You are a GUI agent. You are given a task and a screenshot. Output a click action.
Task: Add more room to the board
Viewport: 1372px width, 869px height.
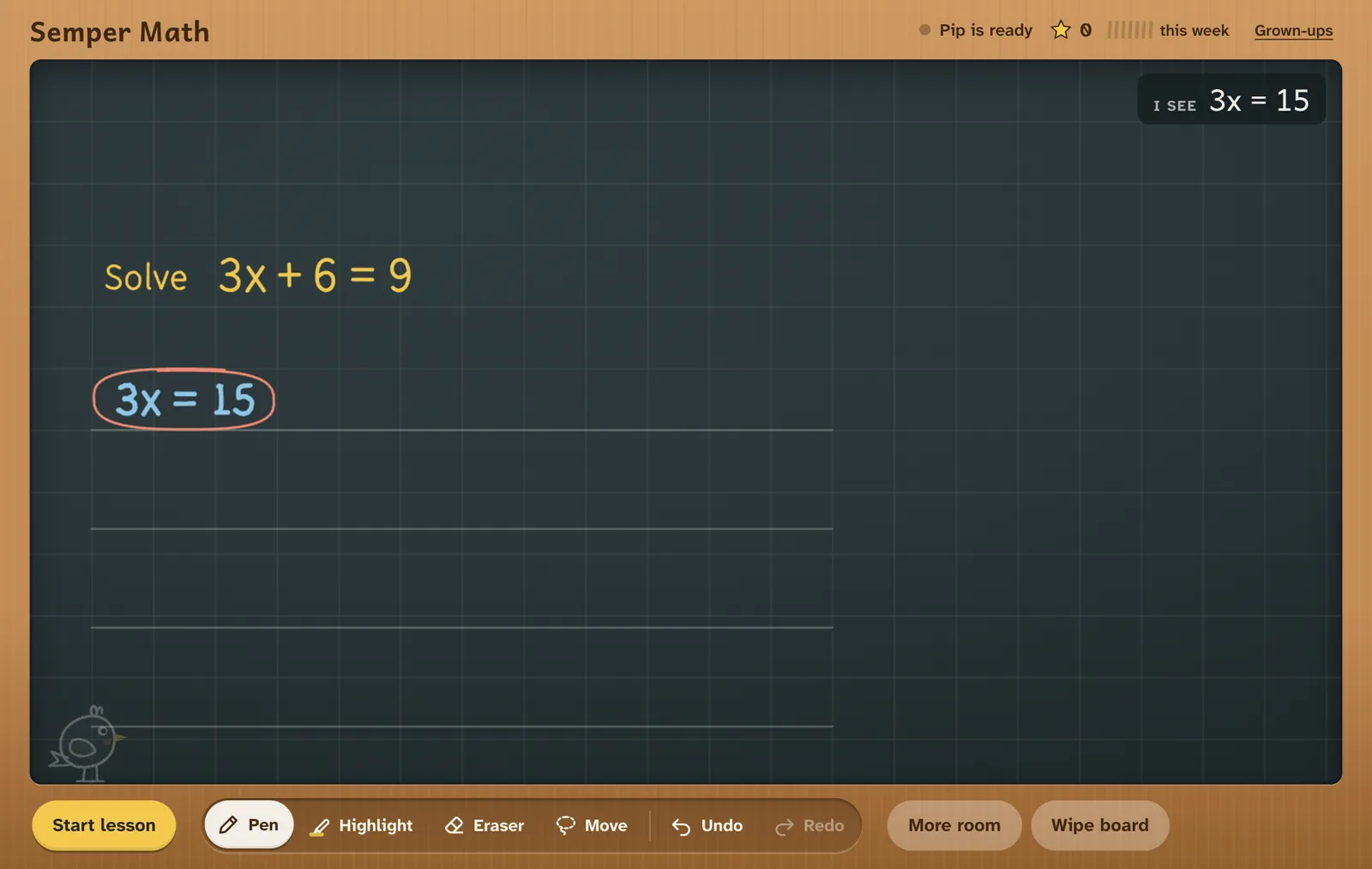pos(954,825)
